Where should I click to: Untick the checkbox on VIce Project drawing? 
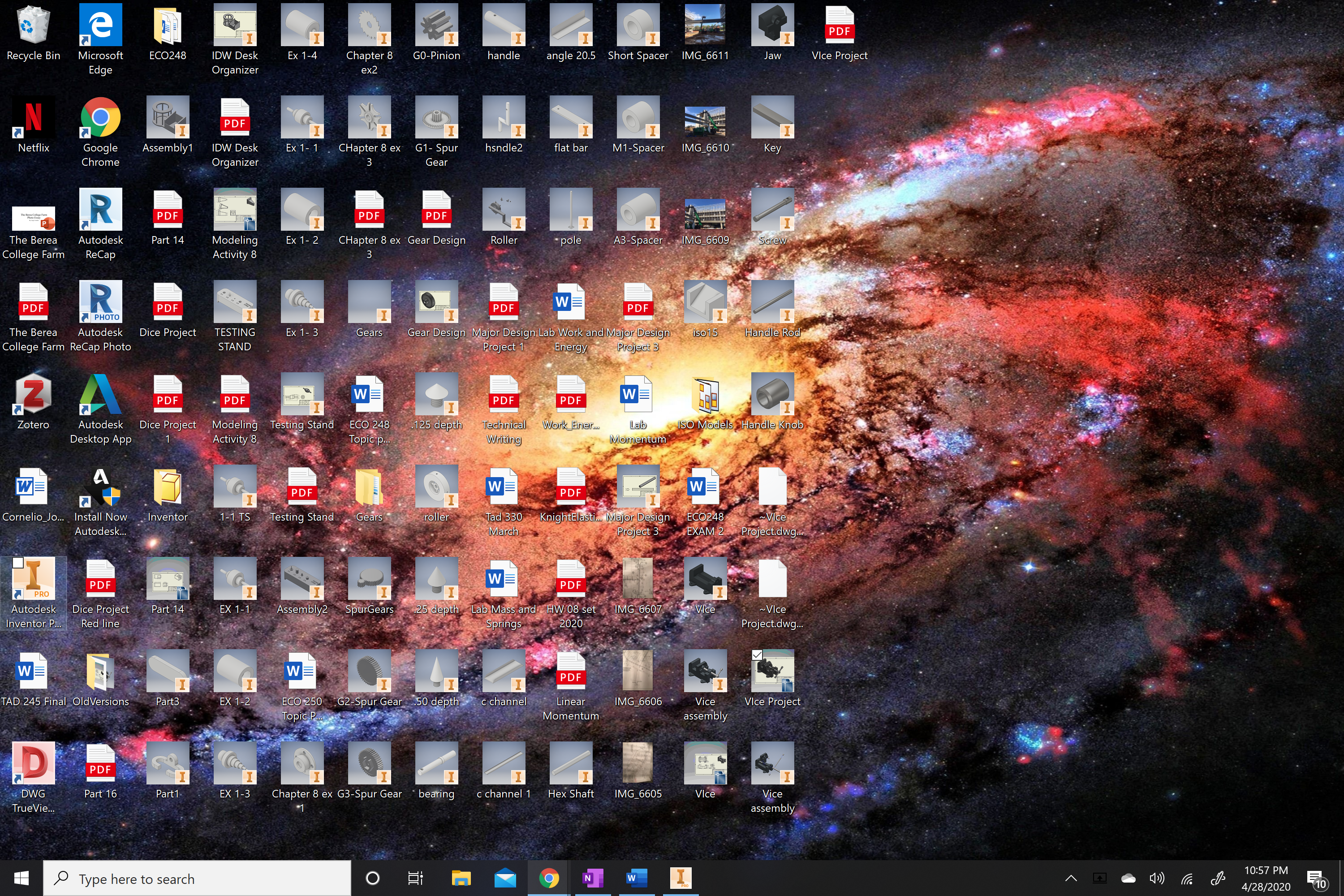pyautogui.click(x=757, y=655)
